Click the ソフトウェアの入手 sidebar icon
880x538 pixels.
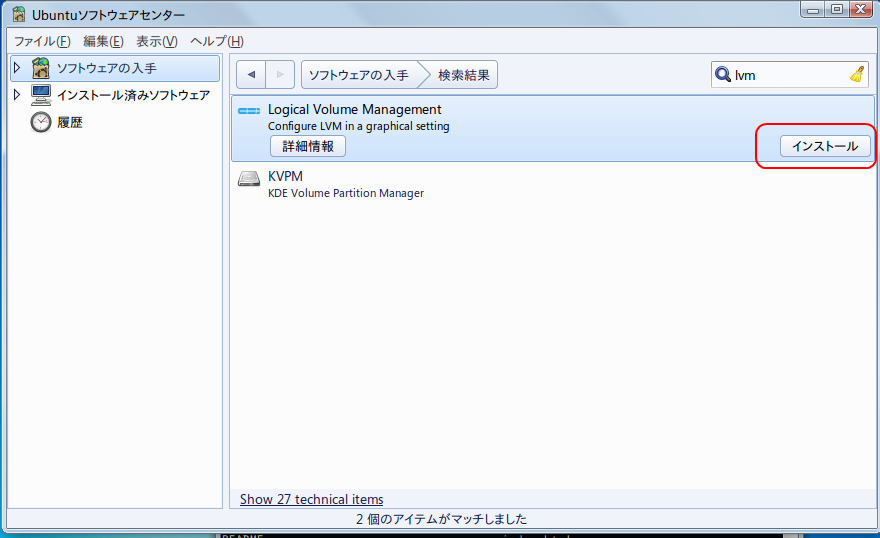(x=41, y=68)
